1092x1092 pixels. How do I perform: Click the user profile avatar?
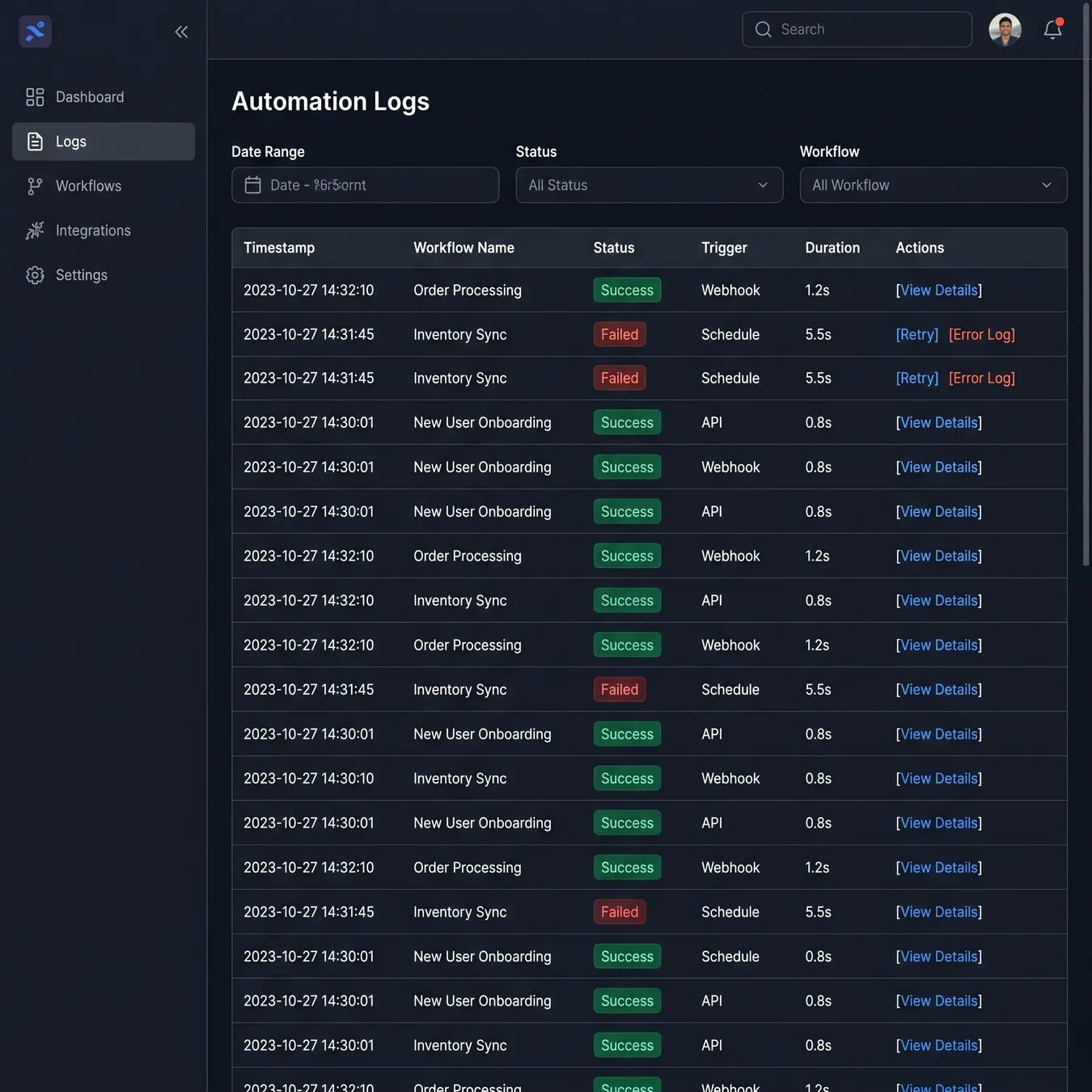click(1005, 29)
